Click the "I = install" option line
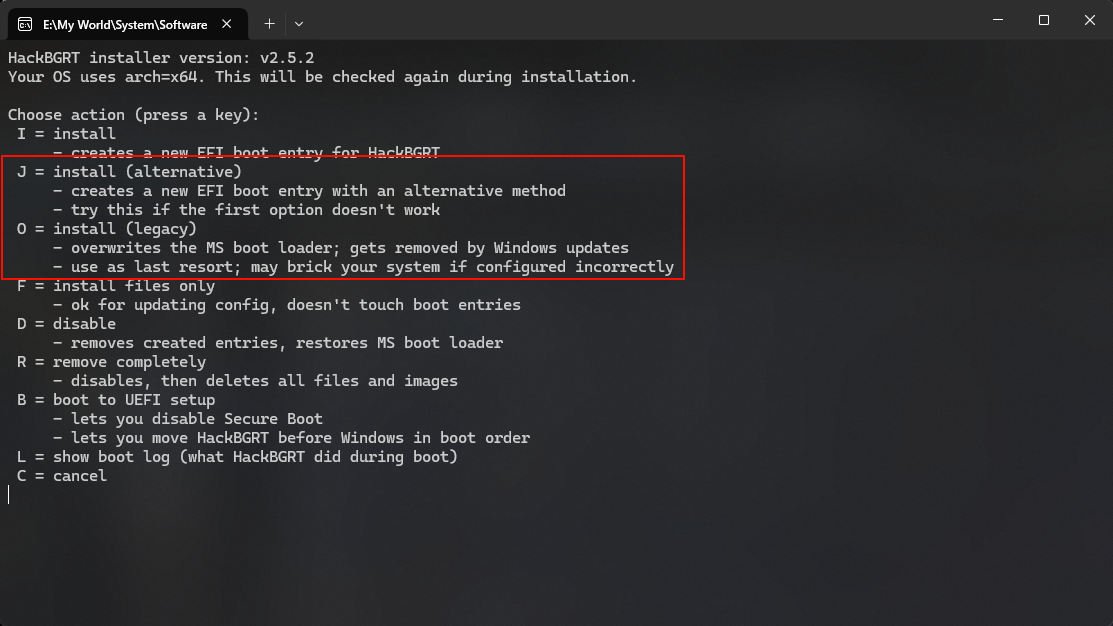Screen dimensions: 1113x626 click(x=66, y=134)
